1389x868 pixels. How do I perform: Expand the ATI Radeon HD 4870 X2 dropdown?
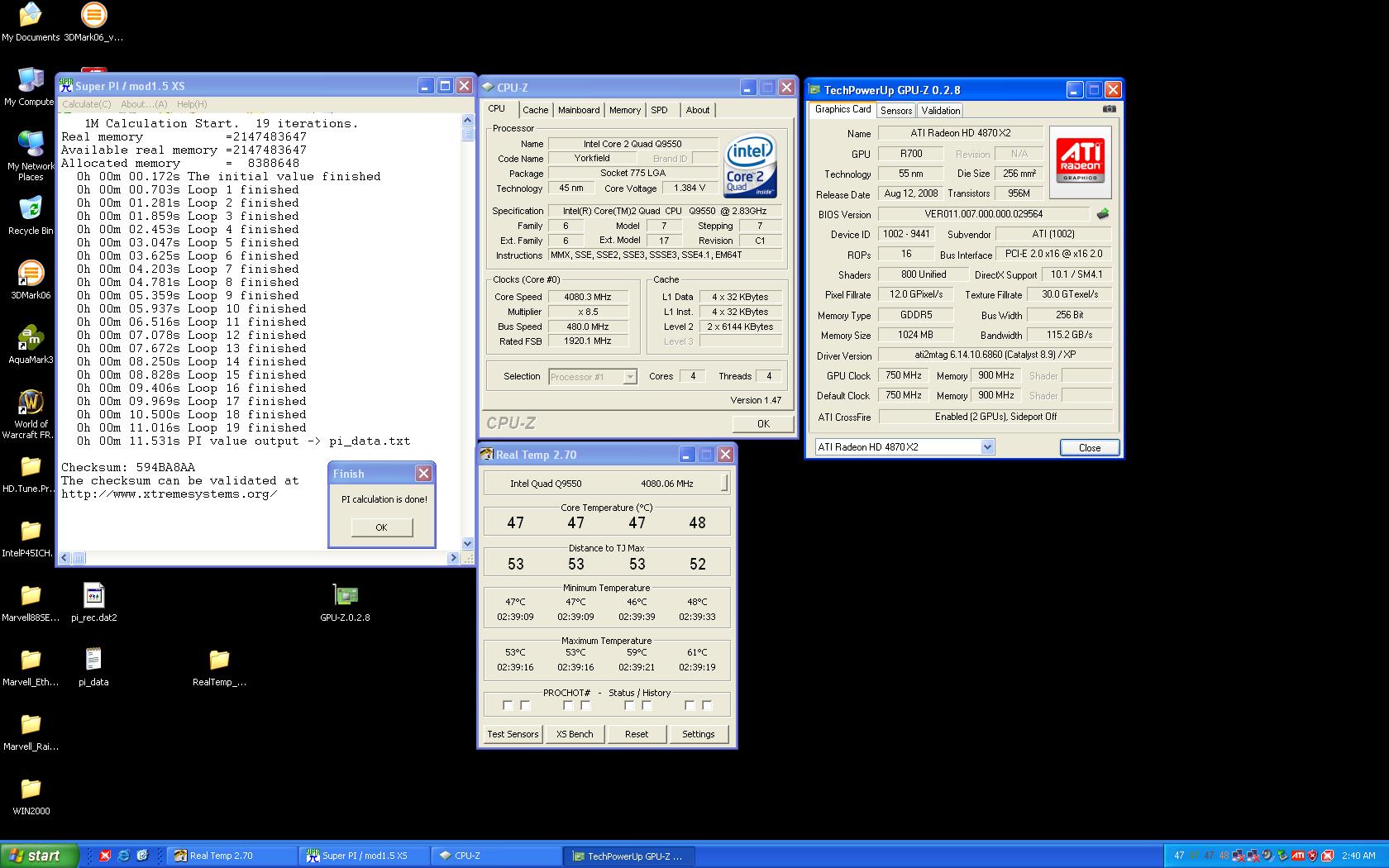tap(987, 447)
